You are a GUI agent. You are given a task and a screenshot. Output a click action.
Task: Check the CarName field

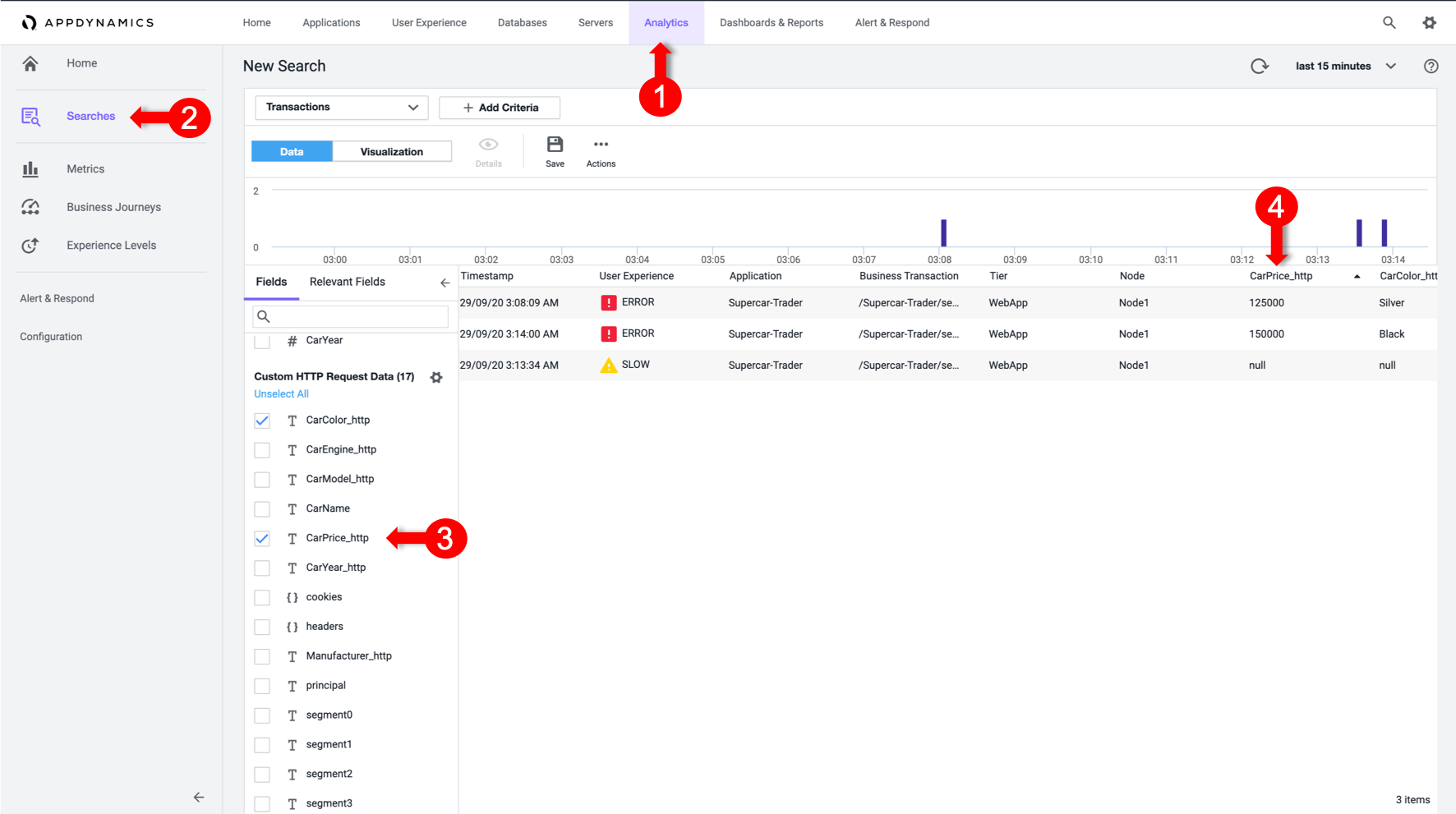click(262, 509)
